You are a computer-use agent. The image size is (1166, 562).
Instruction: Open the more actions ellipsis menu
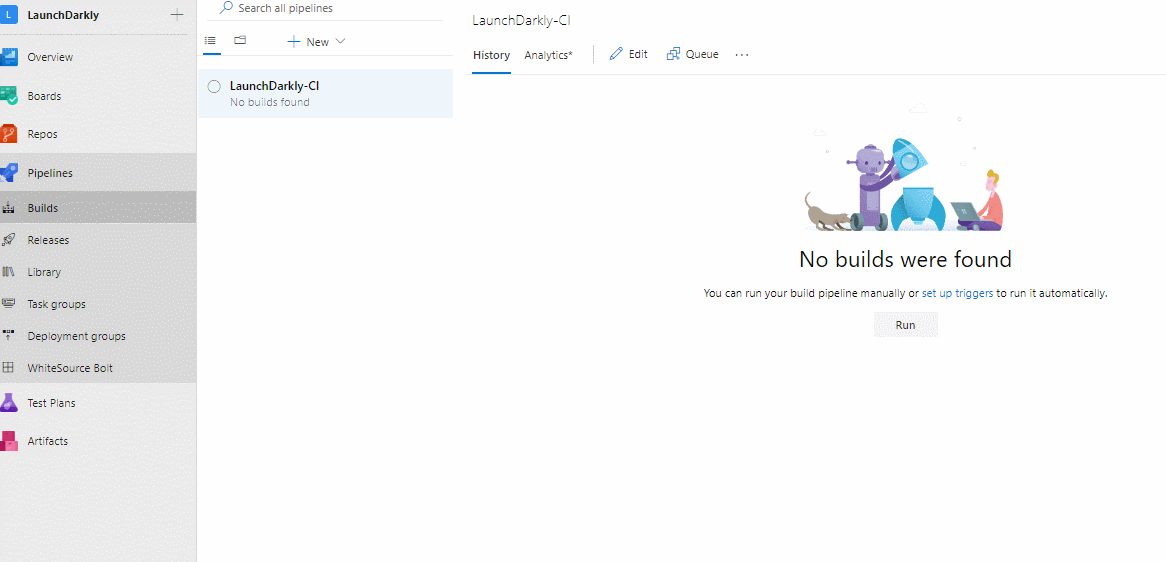[x=742, y=55]
